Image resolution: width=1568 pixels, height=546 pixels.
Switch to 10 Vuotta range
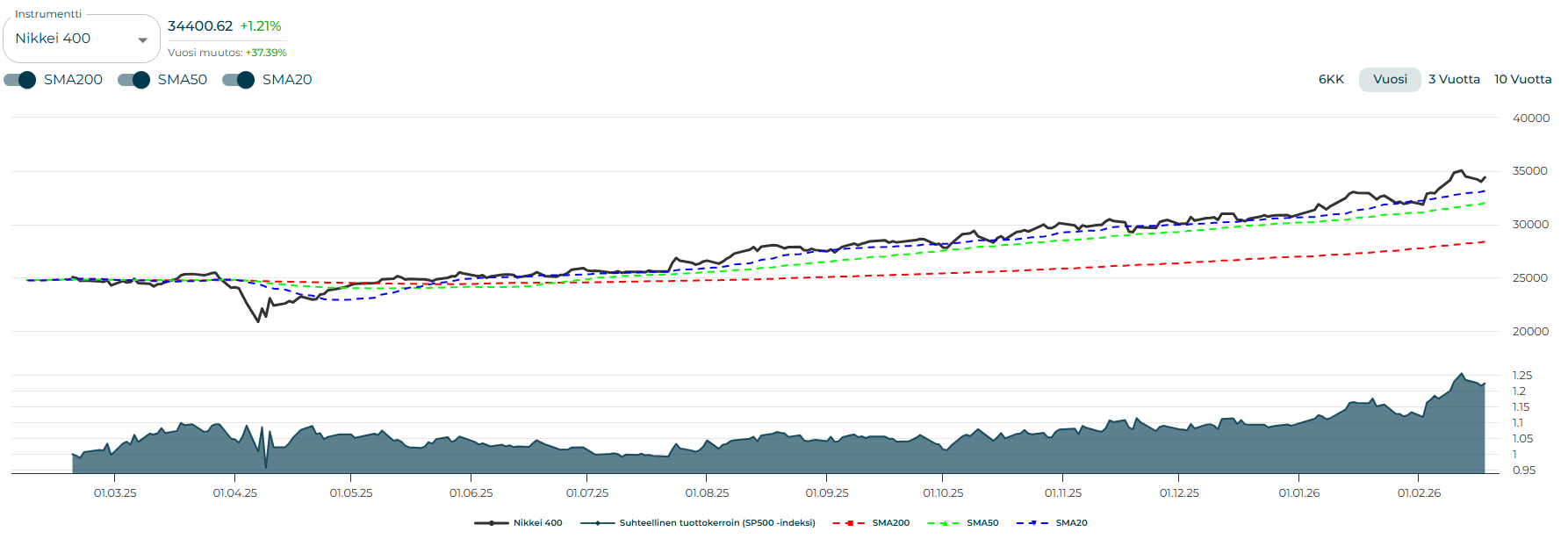[x=1522, y=80]
